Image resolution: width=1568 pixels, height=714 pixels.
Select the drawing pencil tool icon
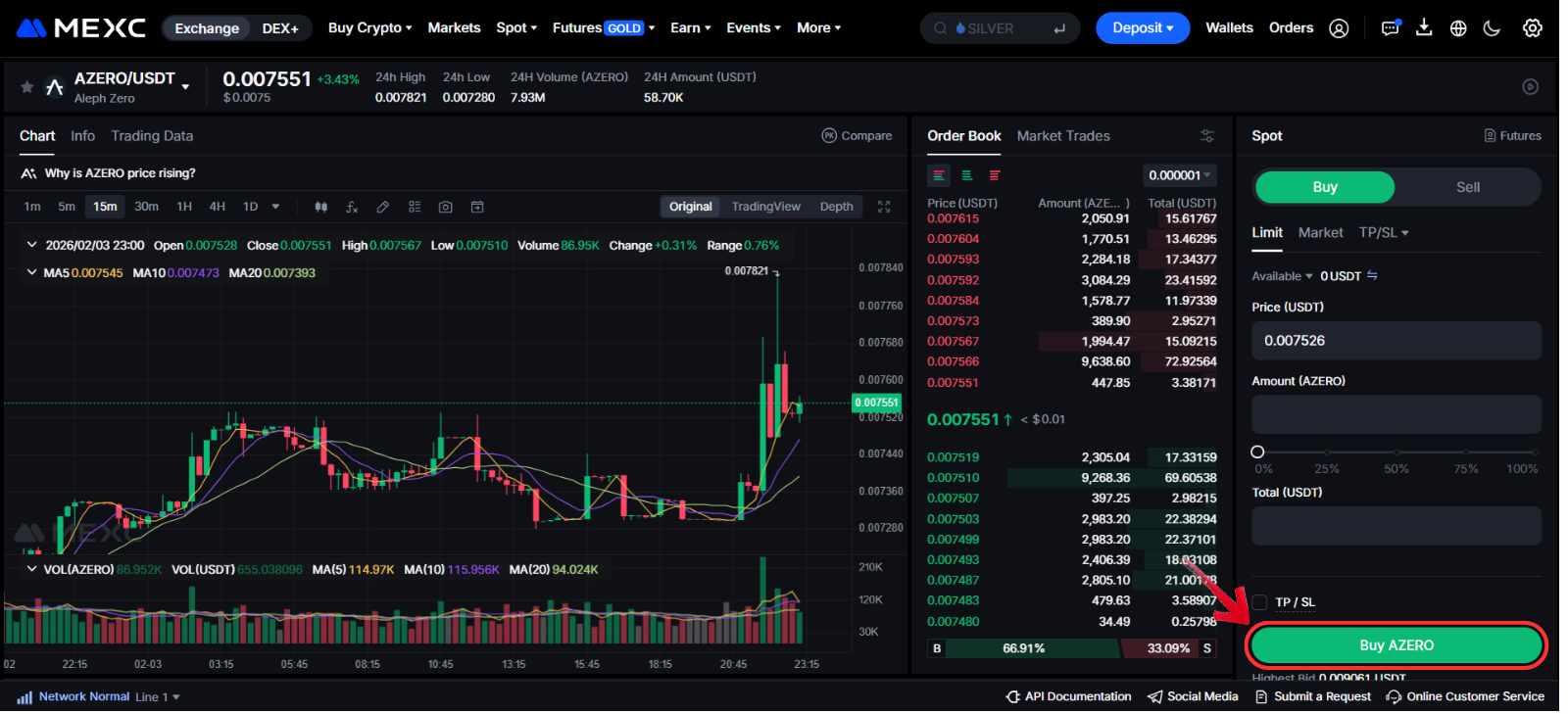(x=383, y=207)
